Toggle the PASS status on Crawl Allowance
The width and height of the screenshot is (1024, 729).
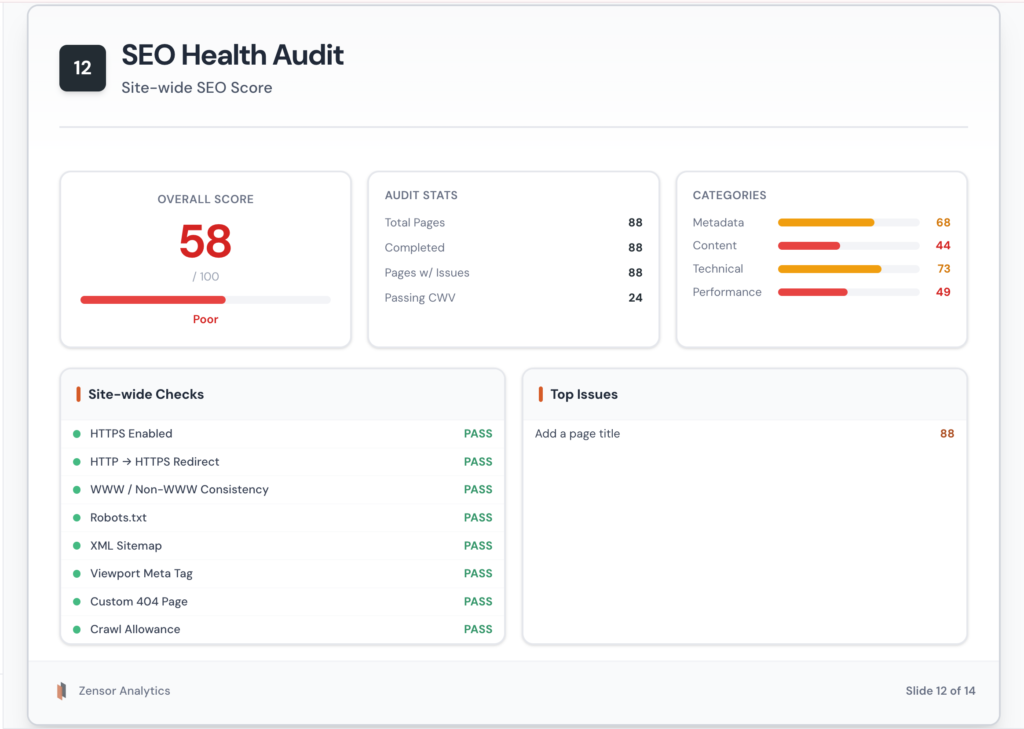478,629
